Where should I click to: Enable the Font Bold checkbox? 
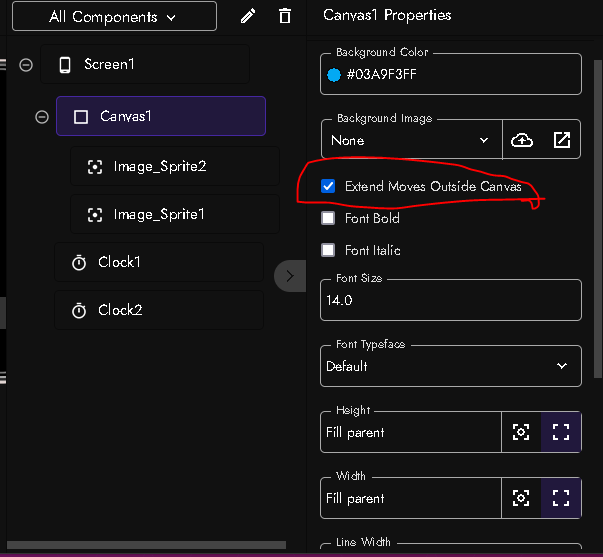(328, 218)
